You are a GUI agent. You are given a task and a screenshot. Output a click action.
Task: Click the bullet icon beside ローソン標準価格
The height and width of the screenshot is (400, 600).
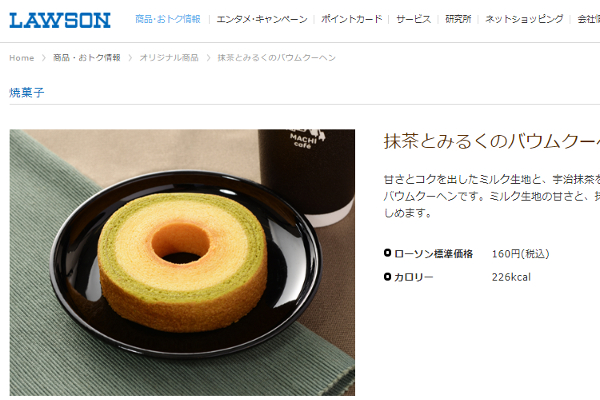coord(387,253)
